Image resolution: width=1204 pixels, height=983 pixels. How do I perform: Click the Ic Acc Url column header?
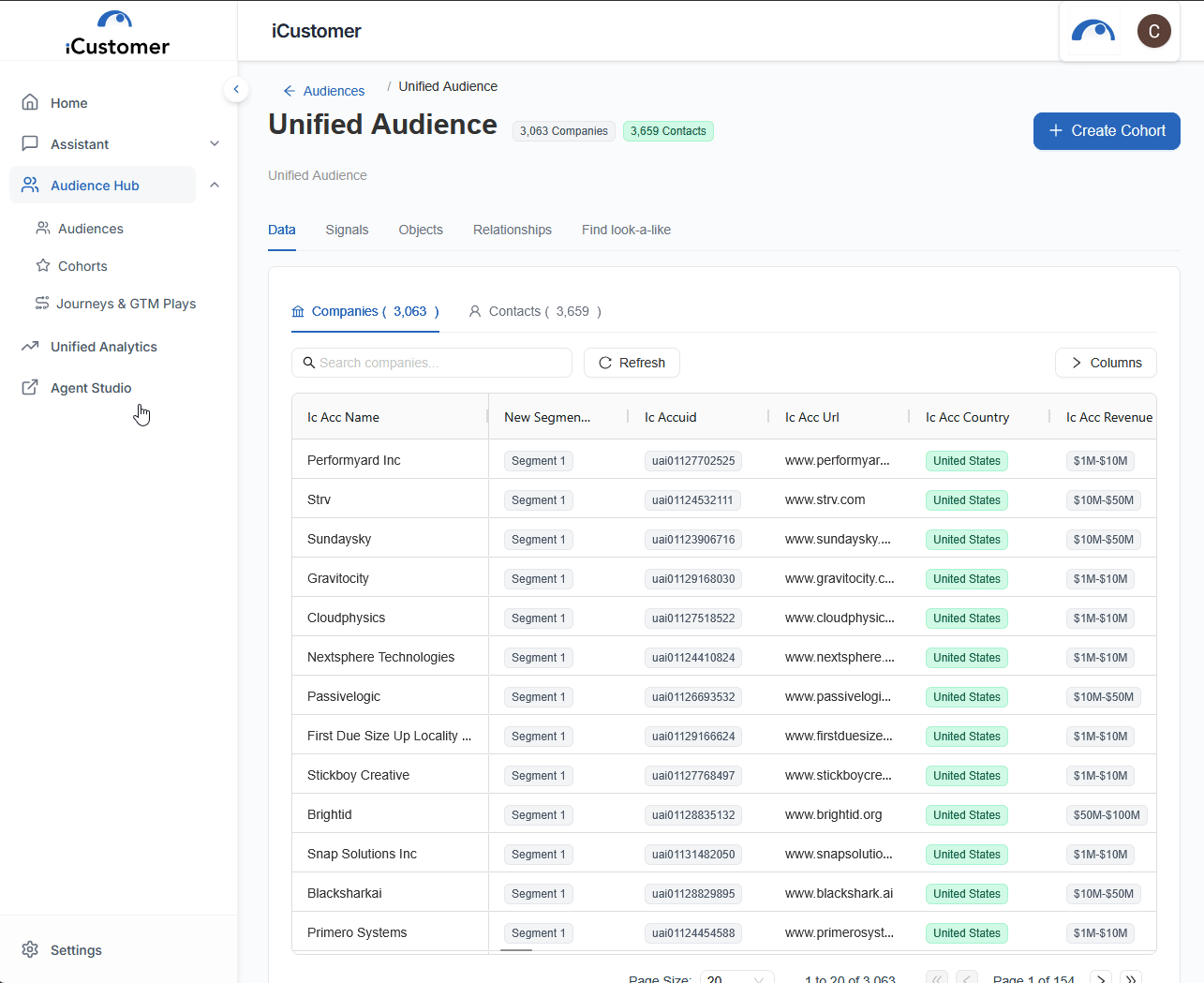pyautogui.click(x=811, y=417)
